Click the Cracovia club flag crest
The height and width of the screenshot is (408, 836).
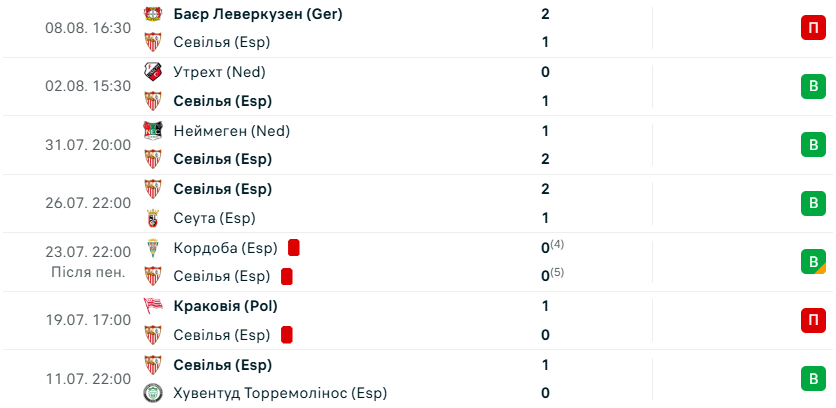[153, 306]
